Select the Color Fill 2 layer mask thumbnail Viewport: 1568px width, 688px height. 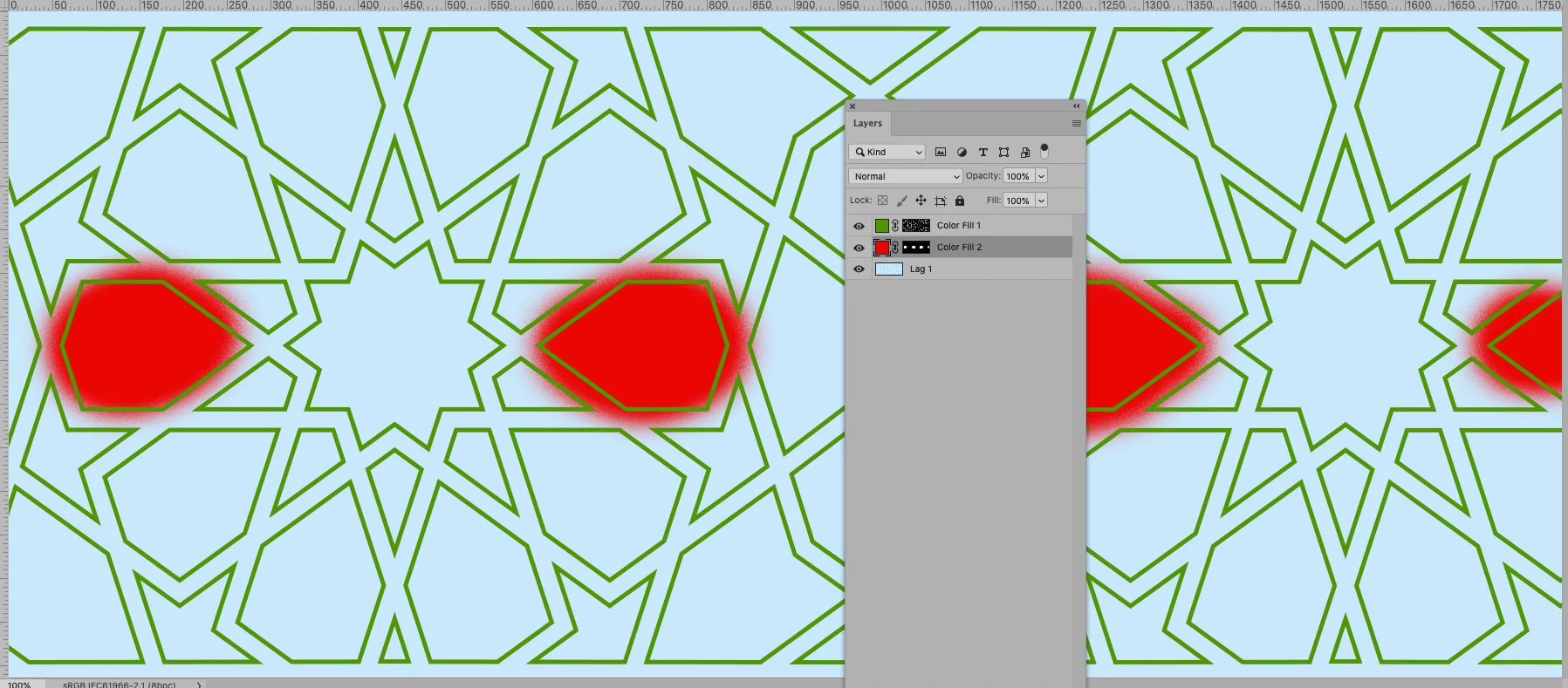[x=916, y=248]
